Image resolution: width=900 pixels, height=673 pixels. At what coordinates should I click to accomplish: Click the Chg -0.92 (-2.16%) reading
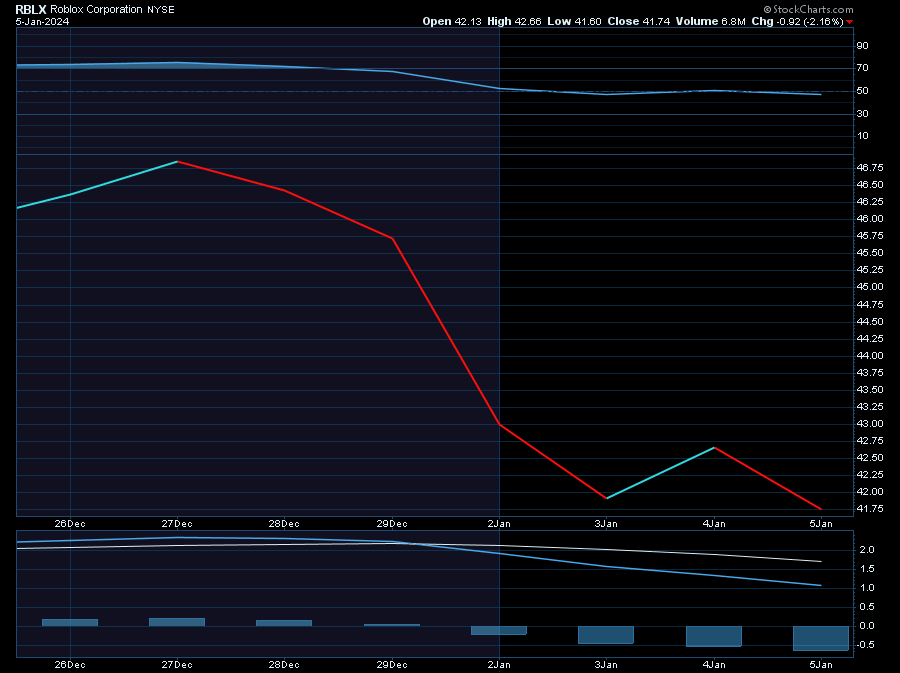point(797,22)
